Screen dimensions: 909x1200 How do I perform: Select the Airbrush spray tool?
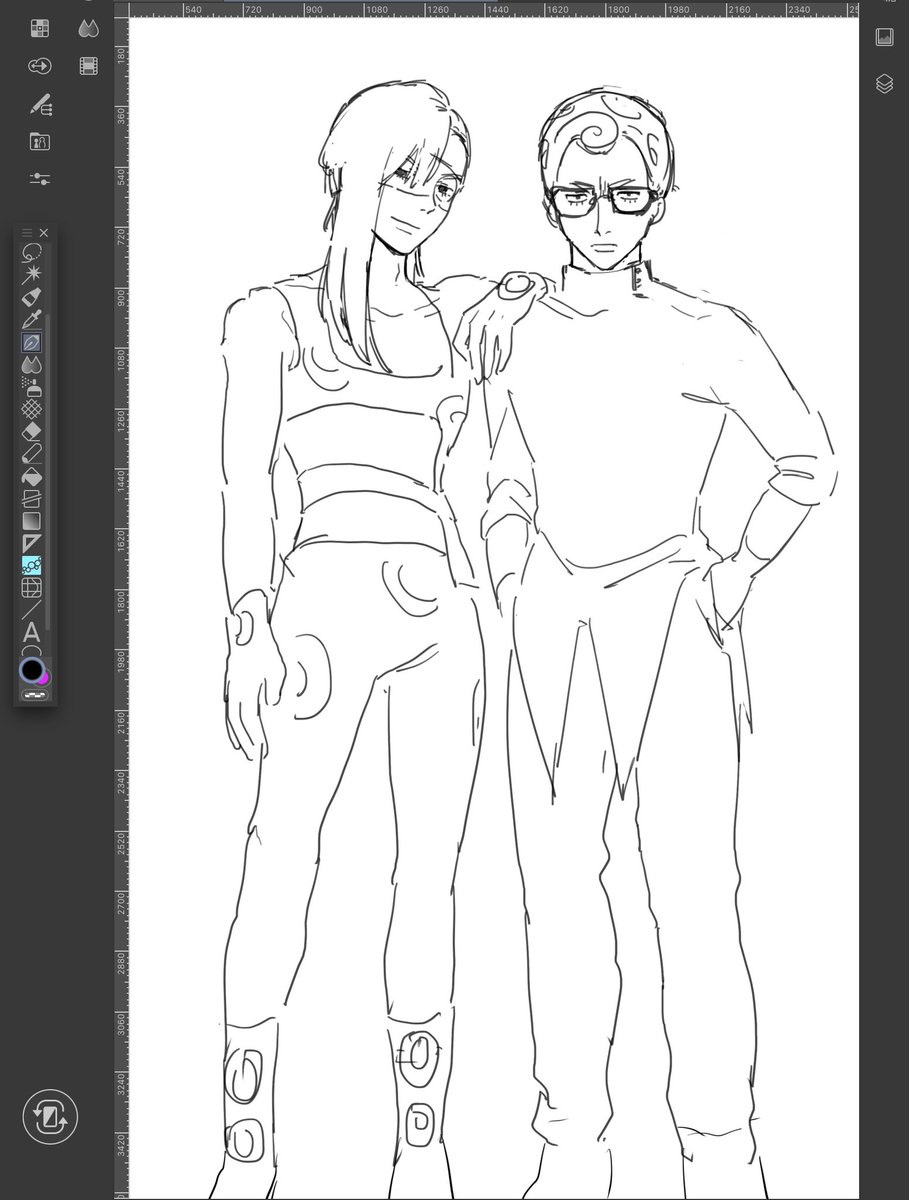31,387
